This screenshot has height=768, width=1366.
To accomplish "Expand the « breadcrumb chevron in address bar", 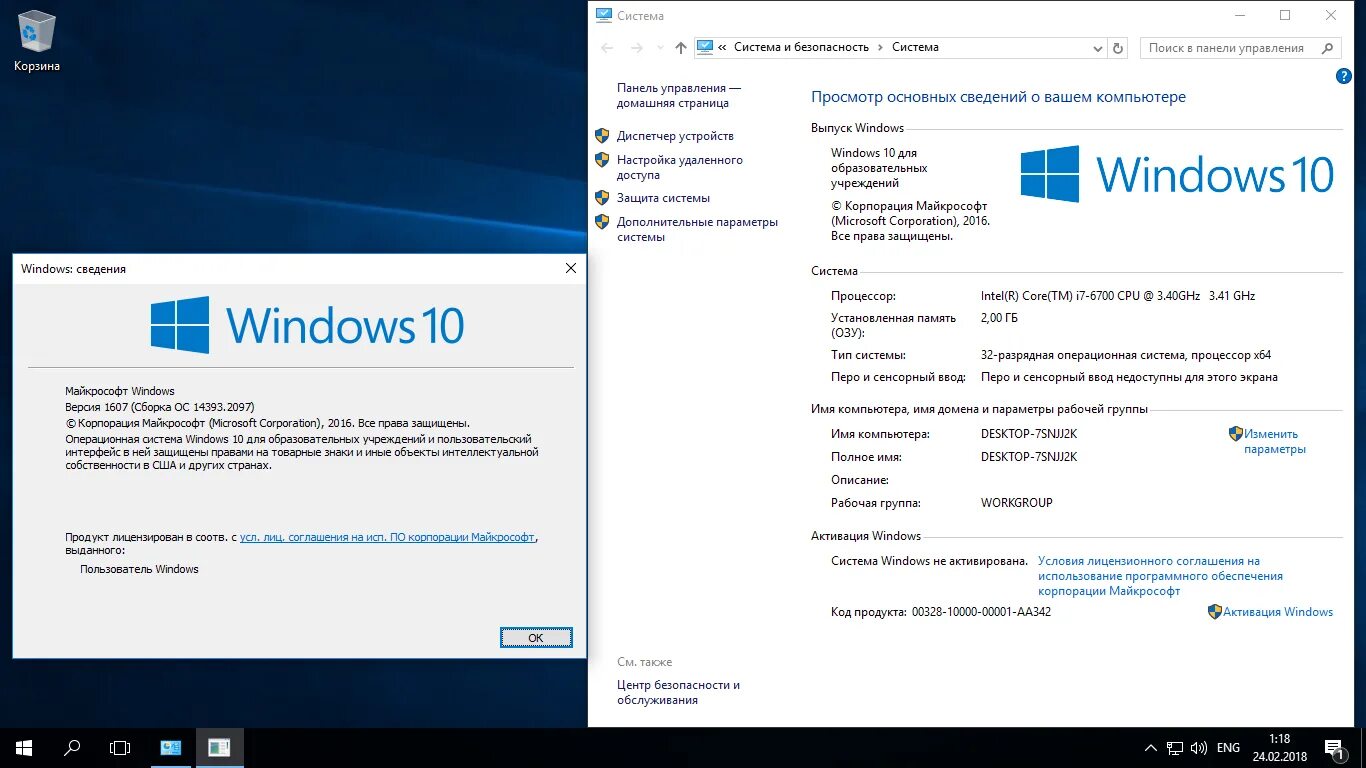I will tap(722, 47).
